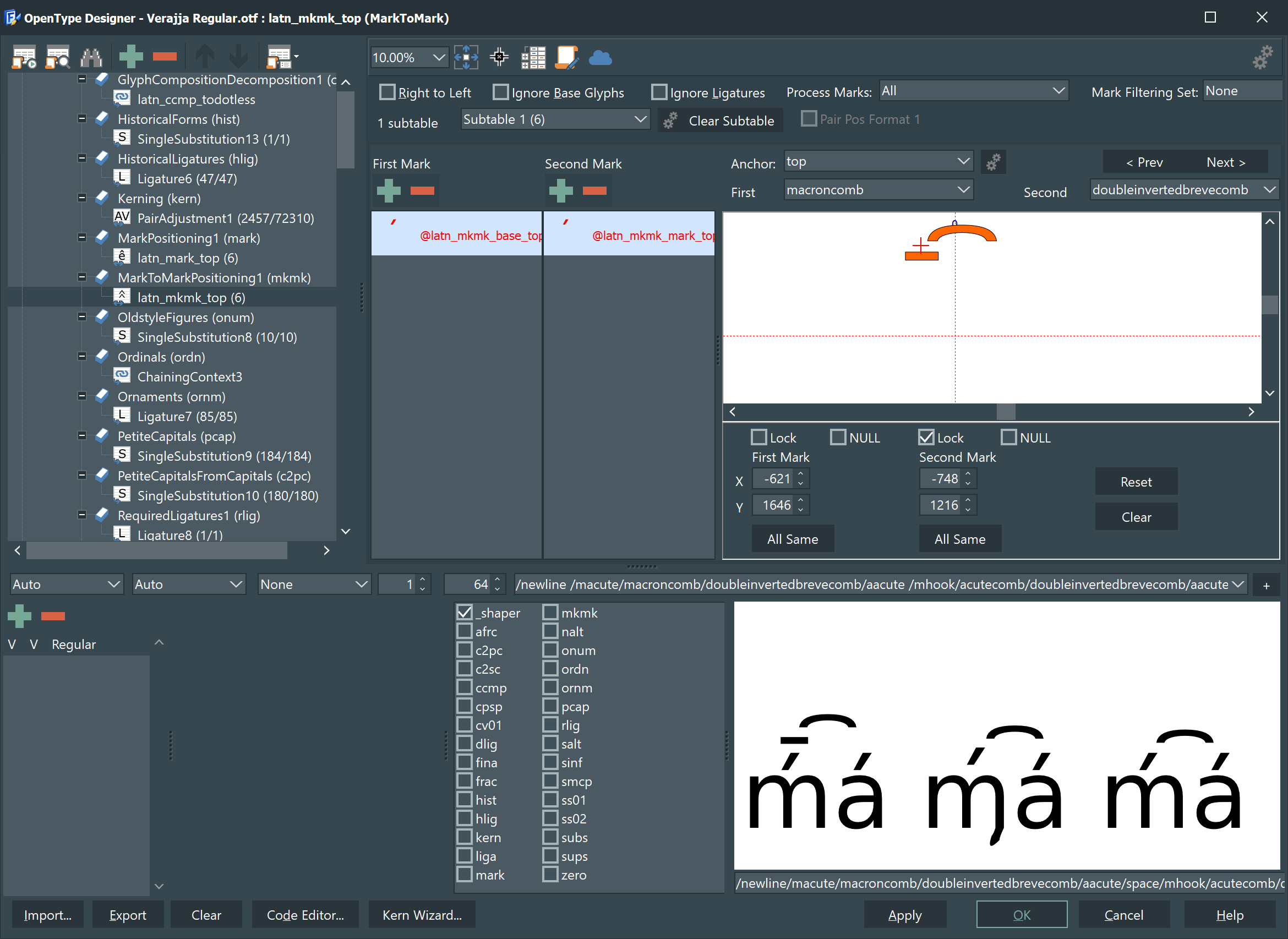The image size is (1288, 939).
Task: Click the note edit pencil icon in toolbar
Action: click(567, 57)
